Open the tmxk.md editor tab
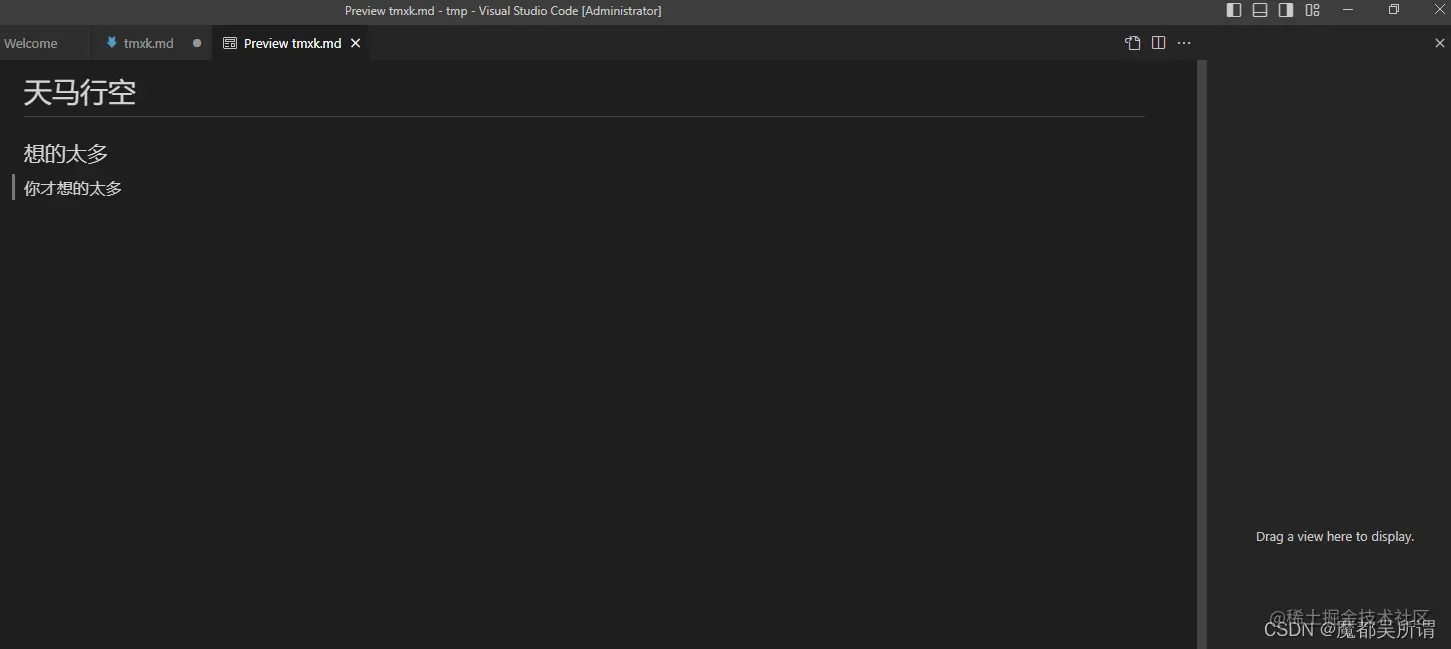Screen dimensions: 1451x649 (x=149, y=43)
